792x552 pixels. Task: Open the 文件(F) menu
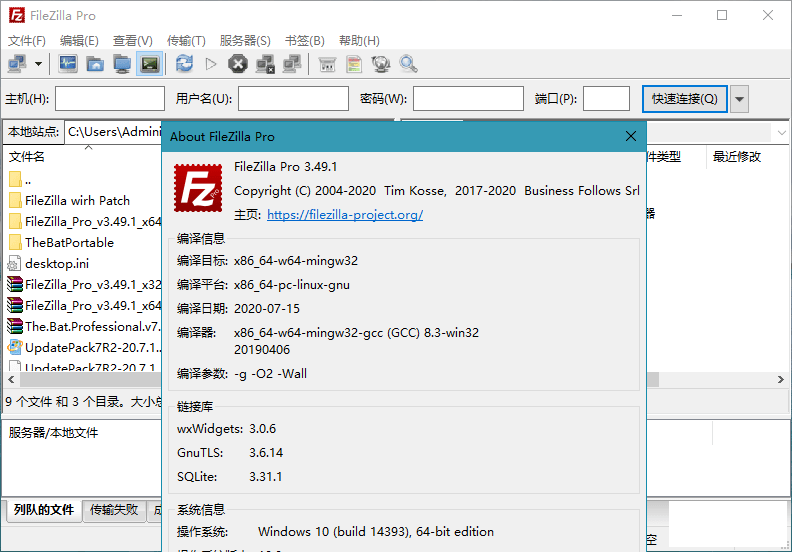point(27,40)
